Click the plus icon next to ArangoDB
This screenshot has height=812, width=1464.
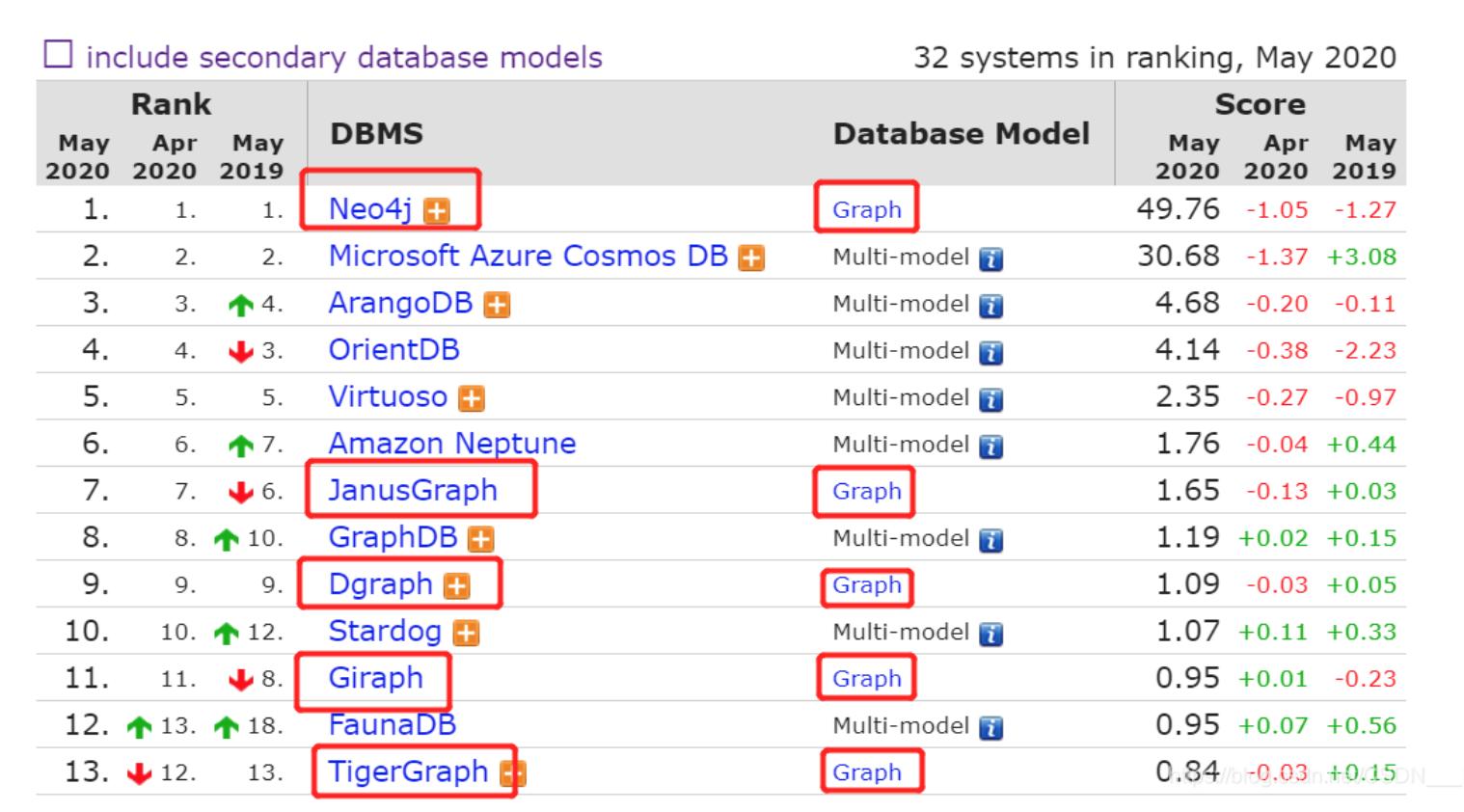[x=497, y=306]
